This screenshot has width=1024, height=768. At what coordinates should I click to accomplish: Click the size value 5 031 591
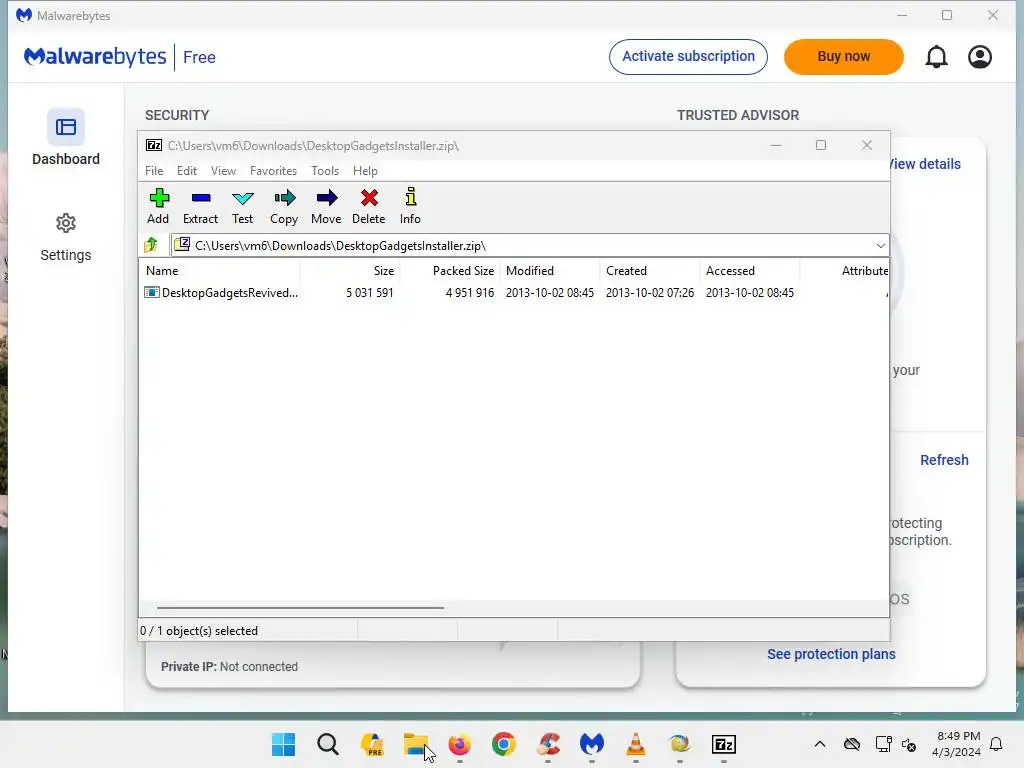pyautogui.click(x=370, y=293)
